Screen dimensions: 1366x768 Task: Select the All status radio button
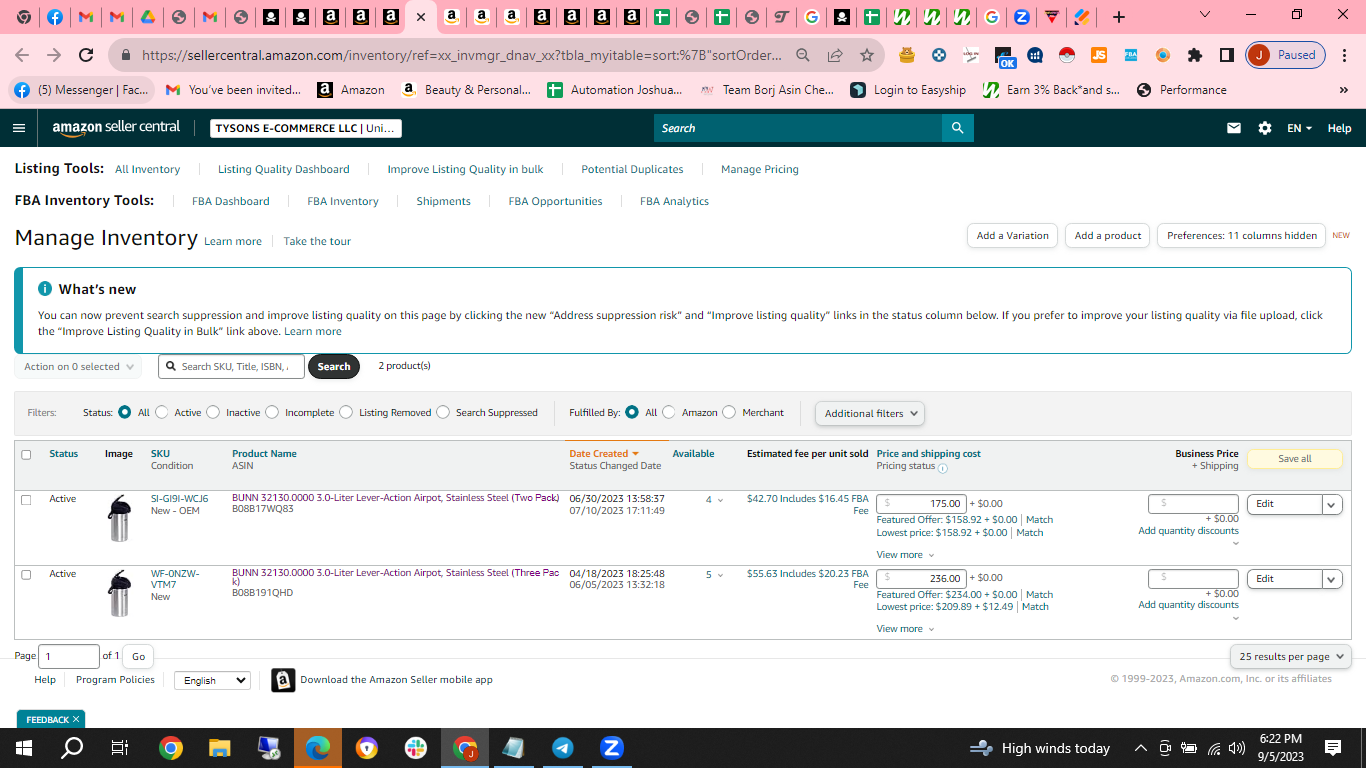coord(125,412)
